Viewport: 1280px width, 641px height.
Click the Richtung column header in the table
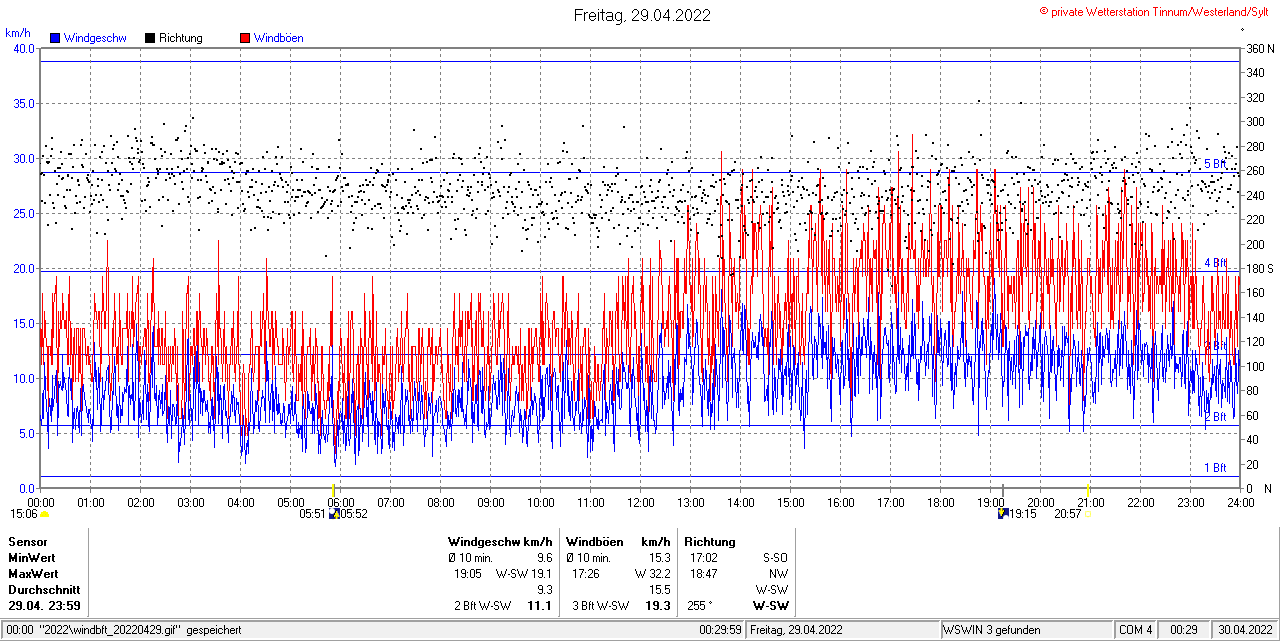[710, 541]
